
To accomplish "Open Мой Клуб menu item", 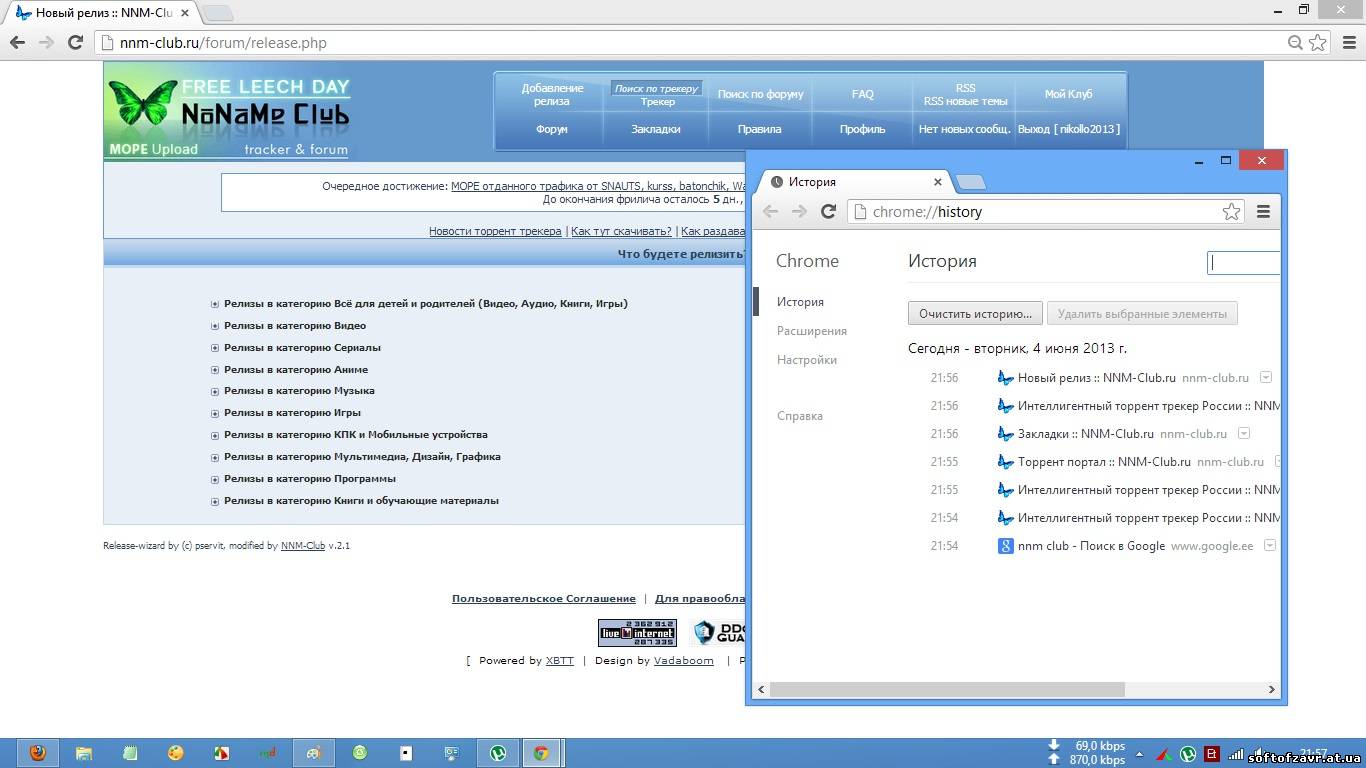I will 1068,94.
